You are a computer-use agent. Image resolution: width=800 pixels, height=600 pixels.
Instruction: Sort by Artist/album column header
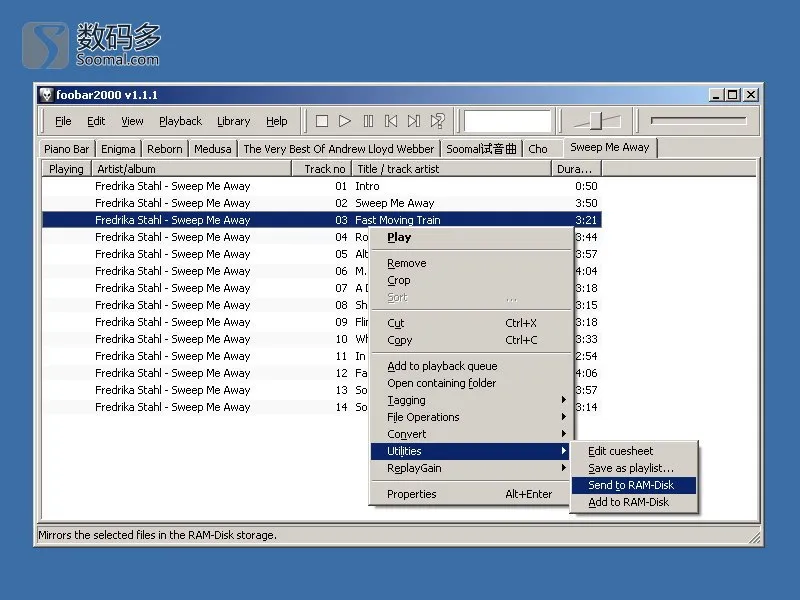[x=191, y=169]
